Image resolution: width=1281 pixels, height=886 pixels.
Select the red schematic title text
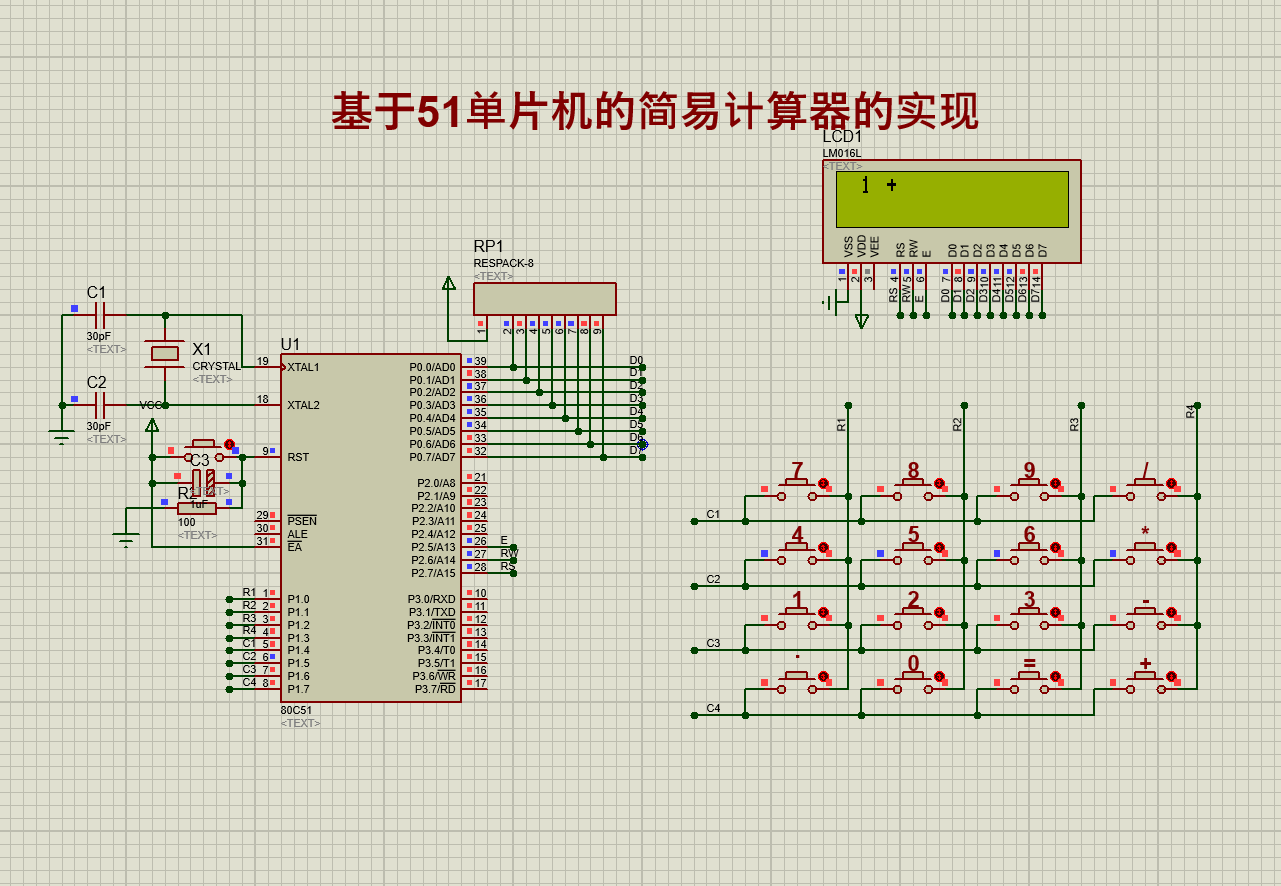pyautogui.click(x=655, y=111)
